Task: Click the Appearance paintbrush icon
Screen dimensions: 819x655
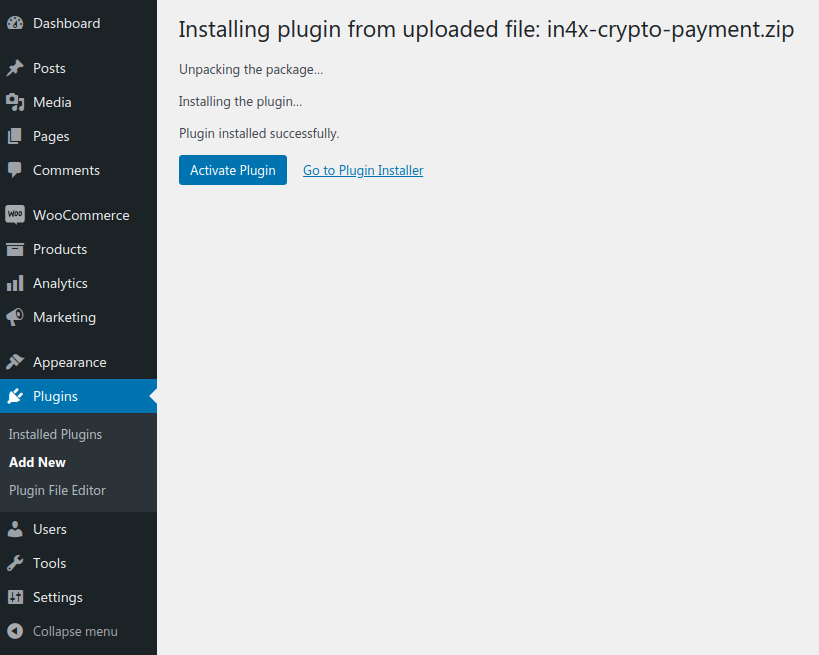Action: 15,362
